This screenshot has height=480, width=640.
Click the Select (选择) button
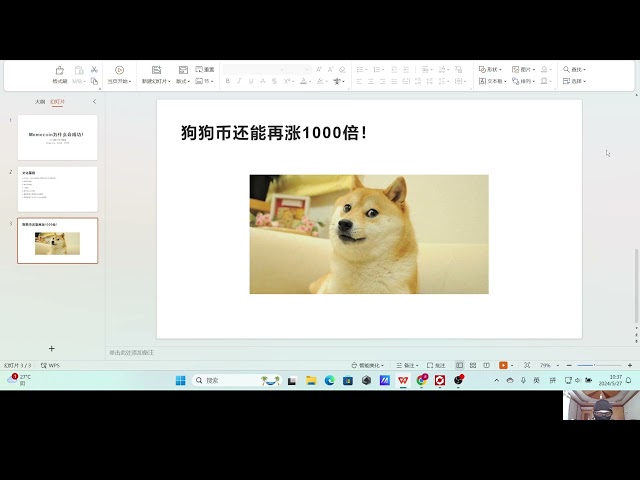[574, 81]
